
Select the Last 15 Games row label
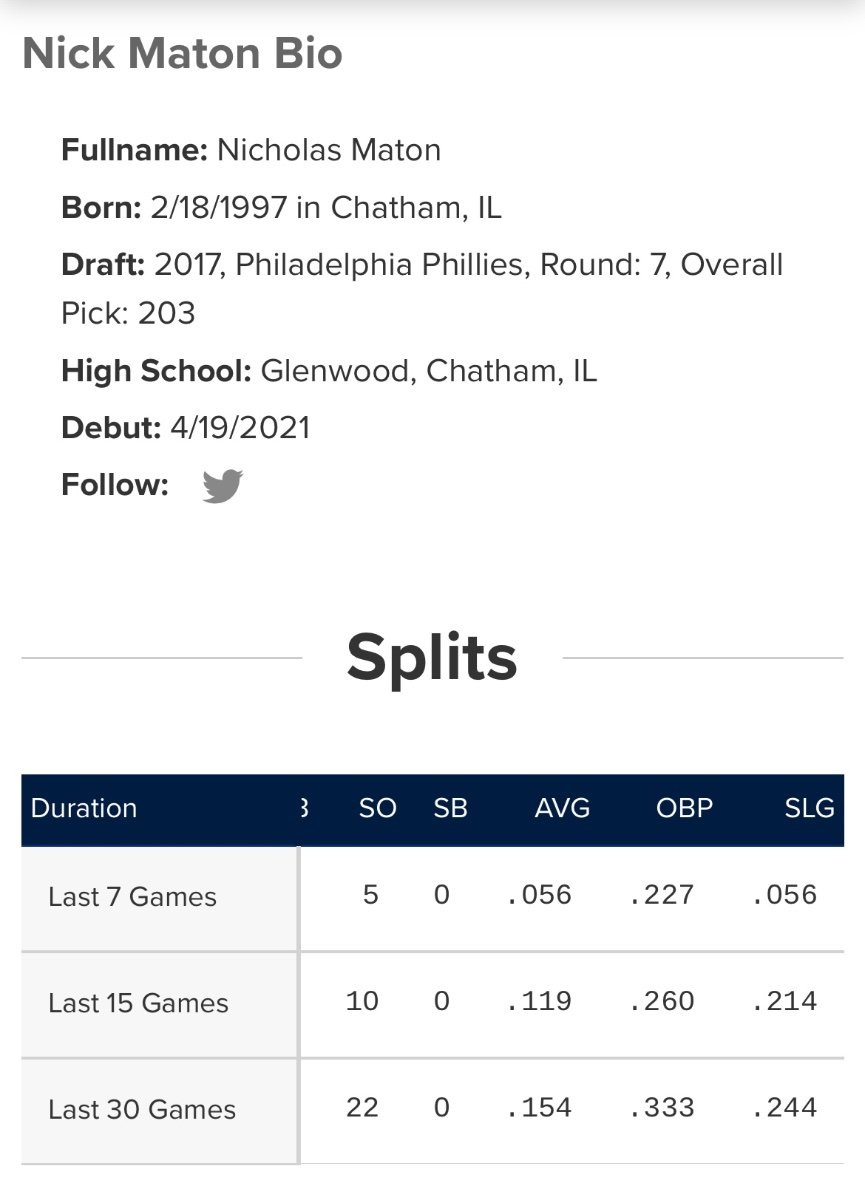coord(138,1003)
